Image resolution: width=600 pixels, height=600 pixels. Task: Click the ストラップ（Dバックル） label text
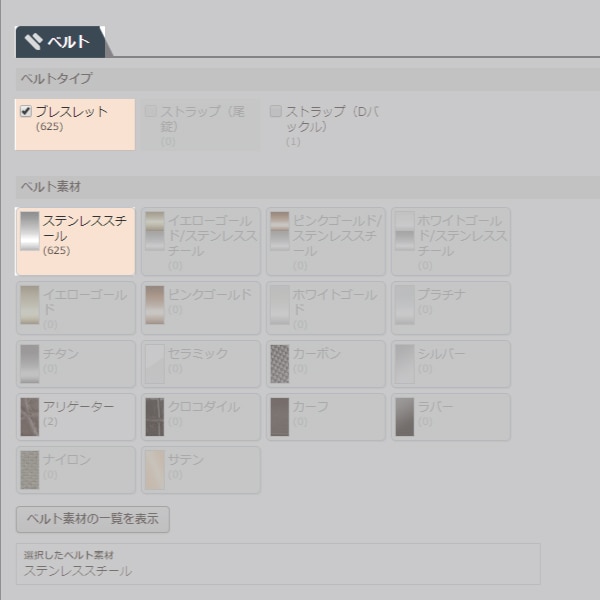point(332,119)
